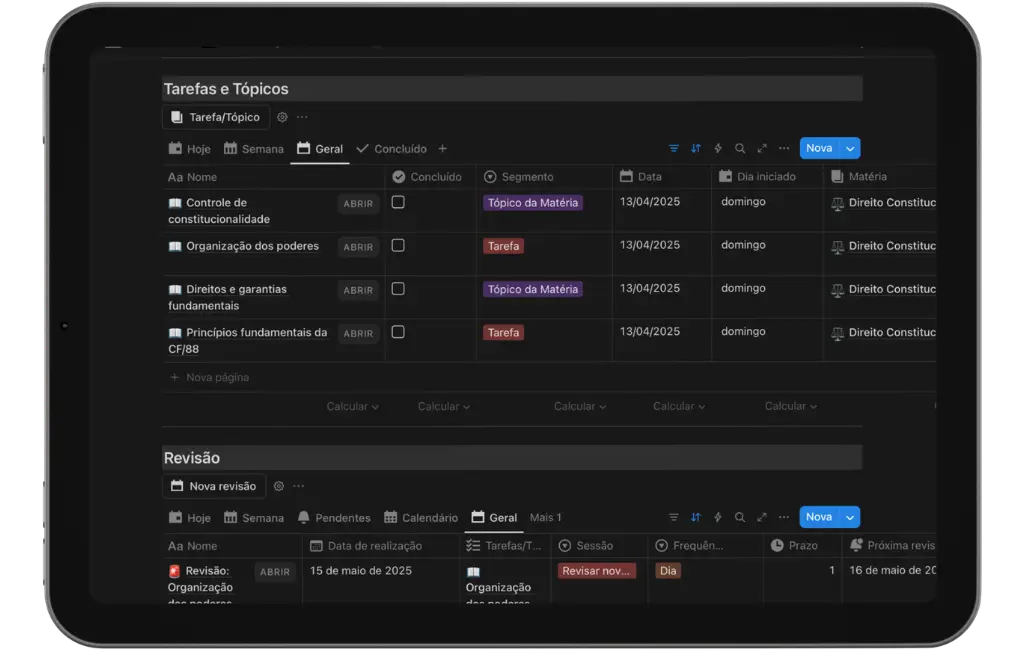Tick checkbox for Direitos e garantias fundamentais
The height and width of the screenshot is (649, 1024).
398,289
